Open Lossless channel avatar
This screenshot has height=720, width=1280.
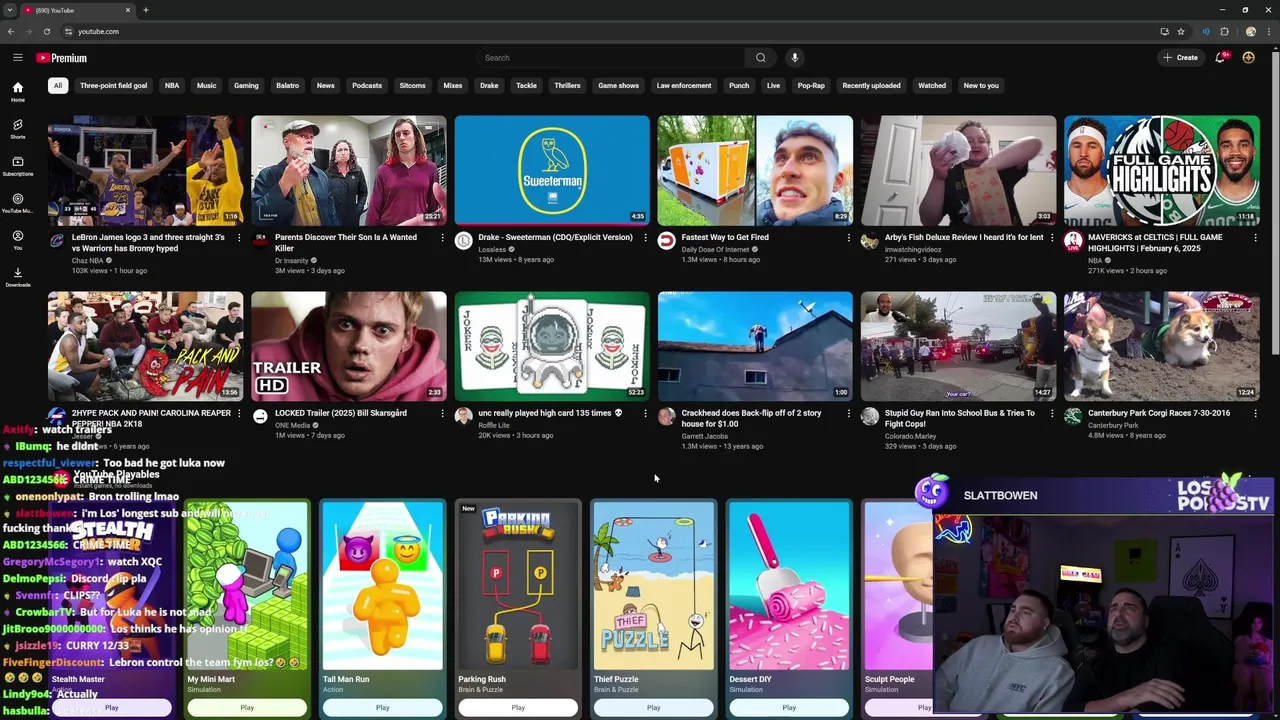click(x=463, y=241)
